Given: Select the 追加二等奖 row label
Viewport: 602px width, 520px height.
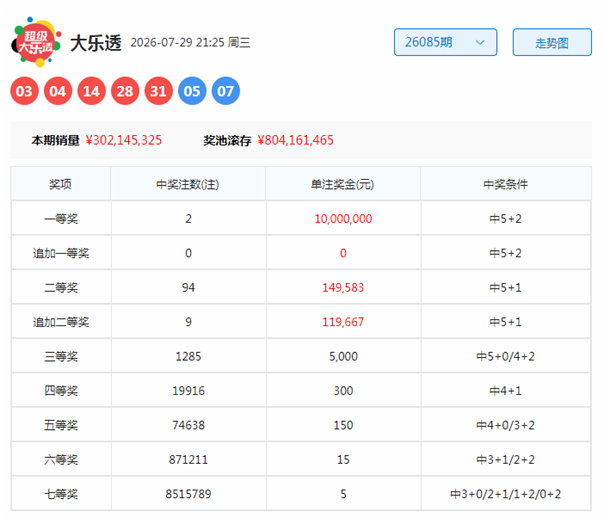Looking at the screenshot, I should point(61,322).
